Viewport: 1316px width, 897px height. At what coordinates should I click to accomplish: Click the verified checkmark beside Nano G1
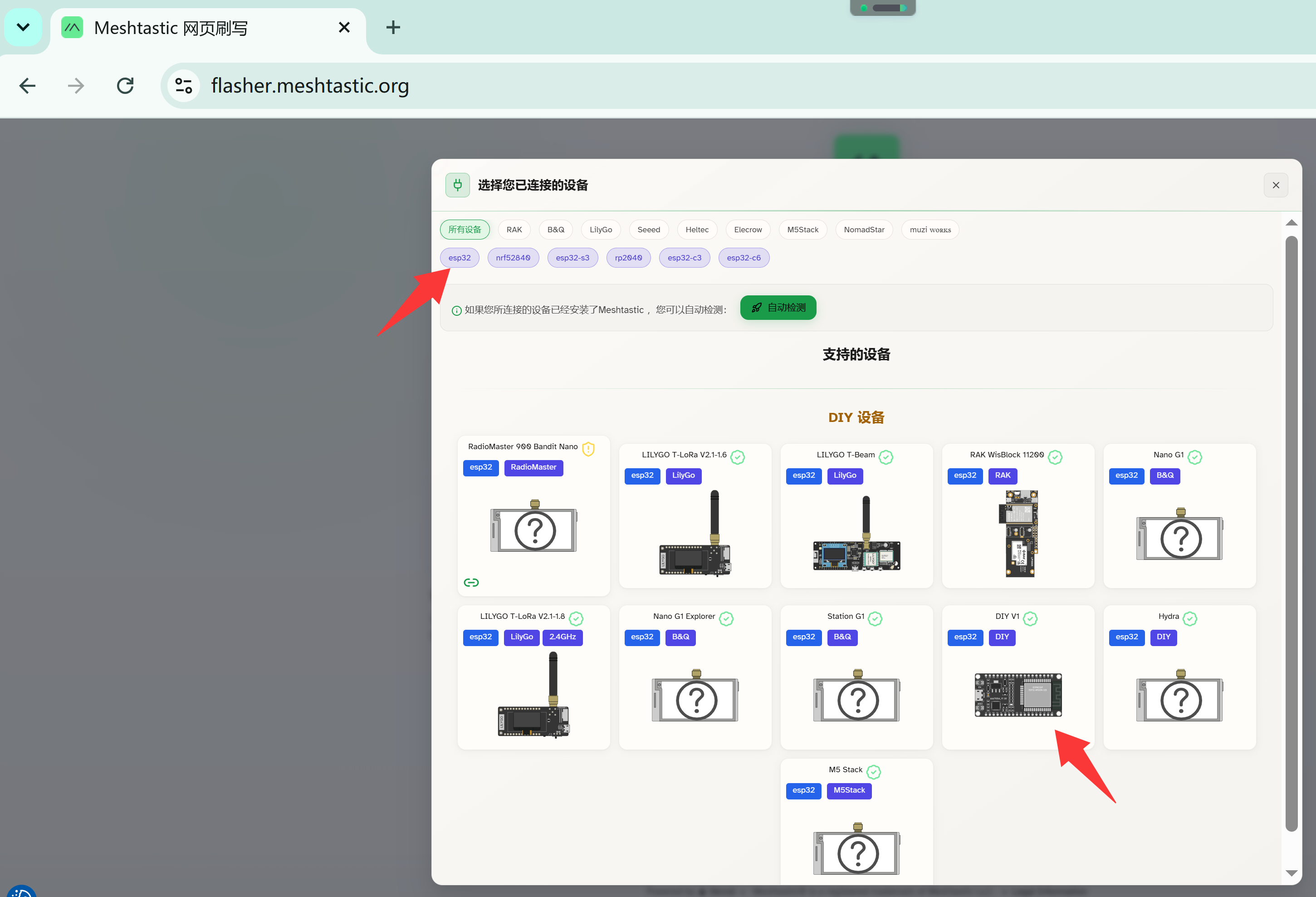pos(1195,456)
